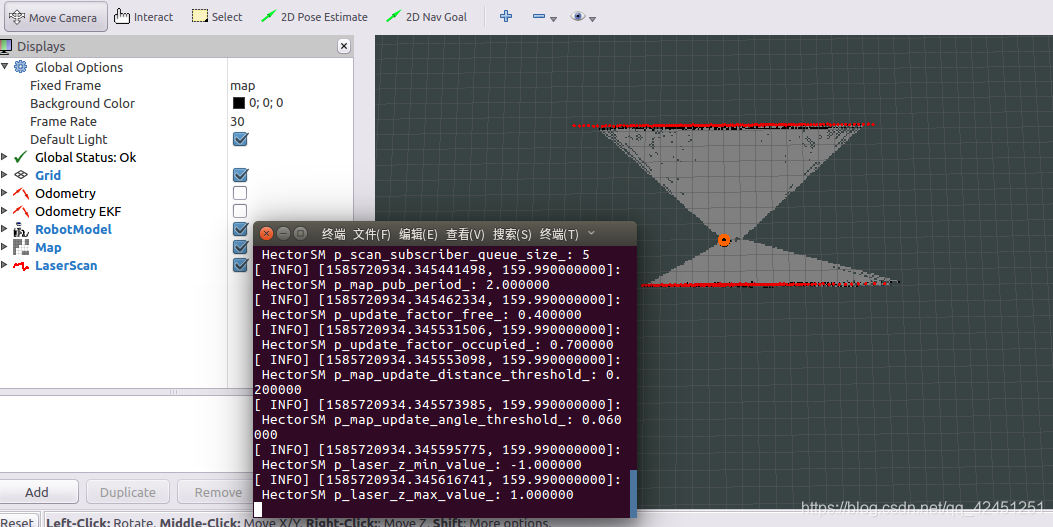Open the terminal 终端(T) menu
Image resolution: width=1053 pixels, height=527 pixels.
click(x=559, y=234)
